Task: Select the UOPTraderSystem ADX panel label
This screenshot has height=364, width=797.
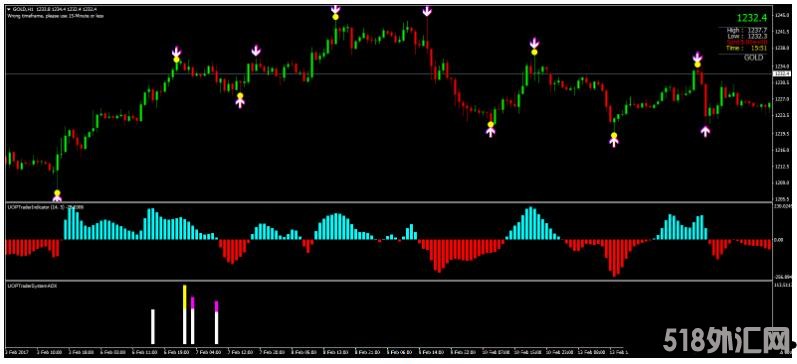Action: click(x=32, y=286)
